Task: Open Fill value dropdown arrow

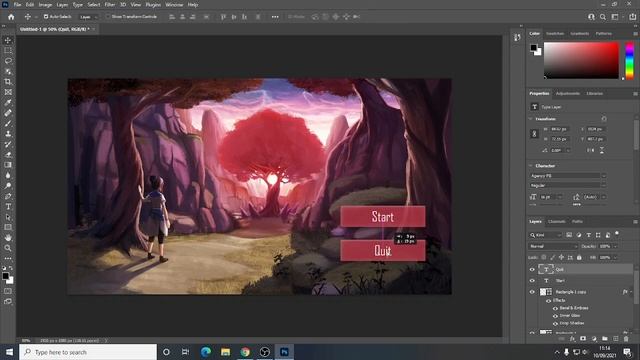Action: click(x=615, y=258)
